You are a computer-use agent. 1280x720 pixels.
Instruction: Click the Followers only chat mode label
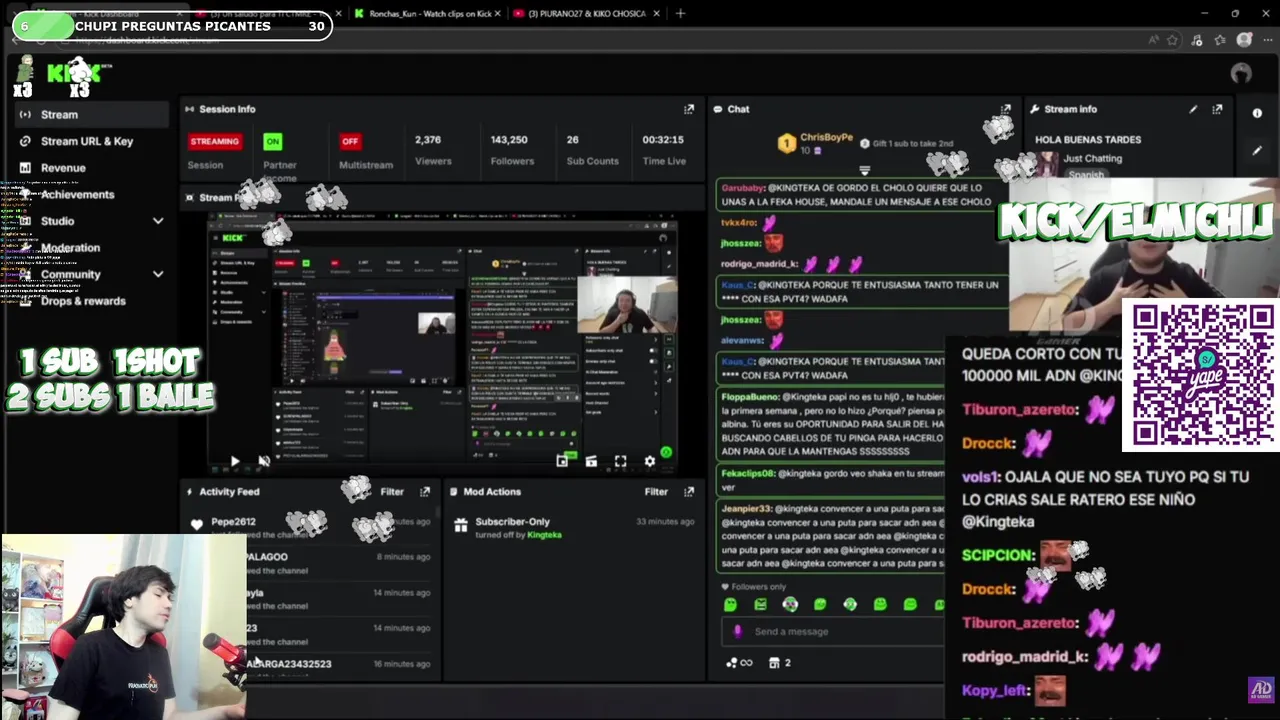click(757, 587)
